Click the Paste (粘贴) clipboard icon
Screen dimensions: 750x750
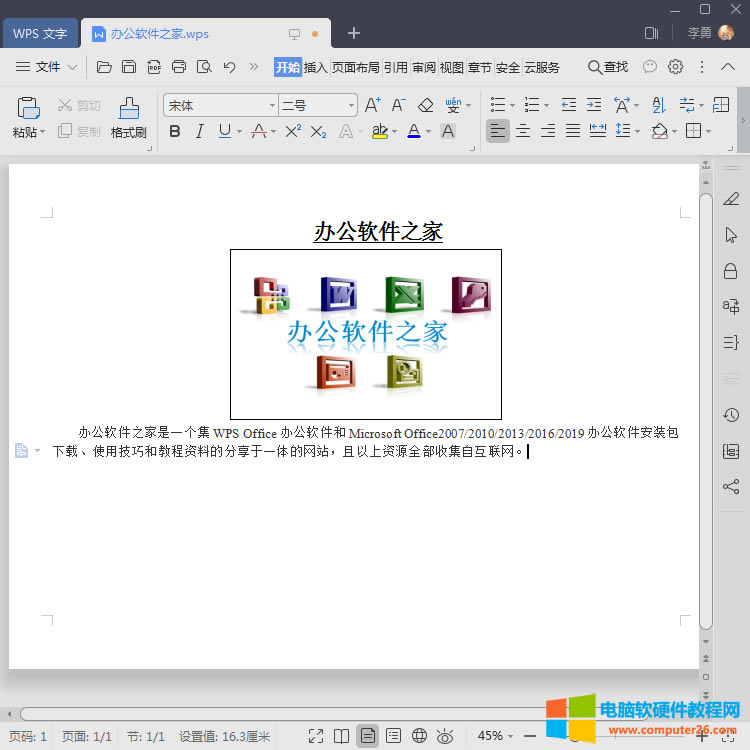(x=29, y=109)
